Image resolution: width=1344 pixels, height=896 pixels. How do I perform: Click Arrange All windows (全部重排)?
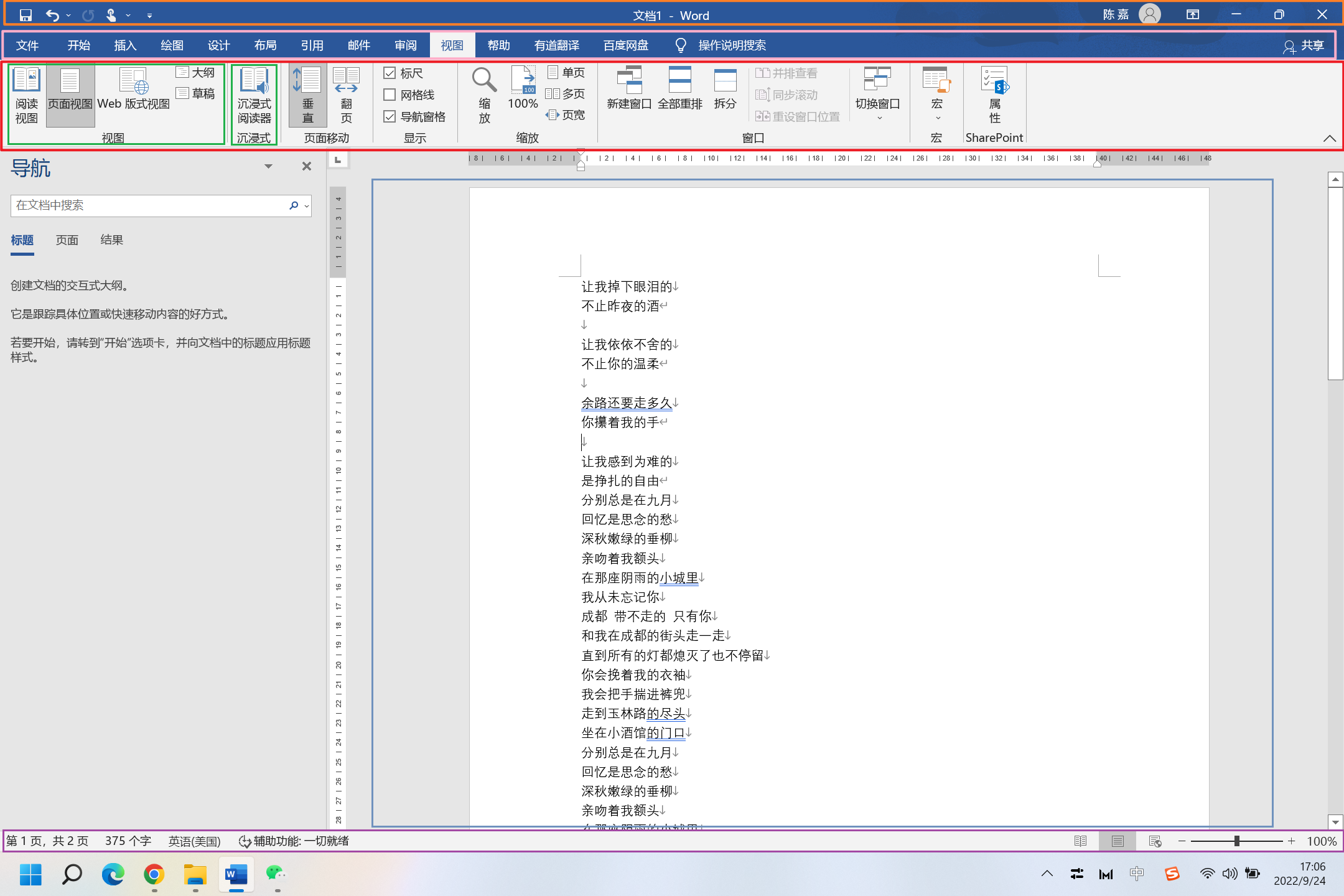[680, 88]
